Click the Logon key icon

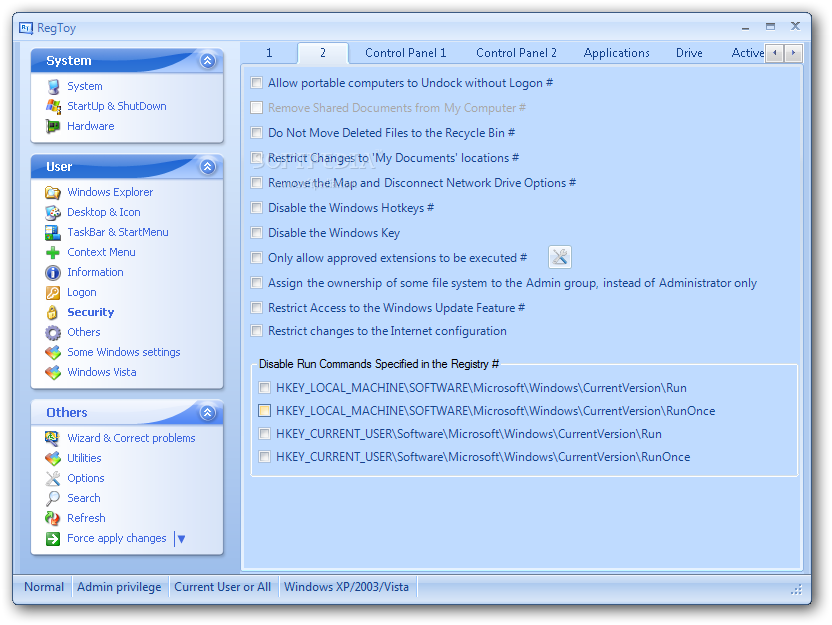[53, 292]
